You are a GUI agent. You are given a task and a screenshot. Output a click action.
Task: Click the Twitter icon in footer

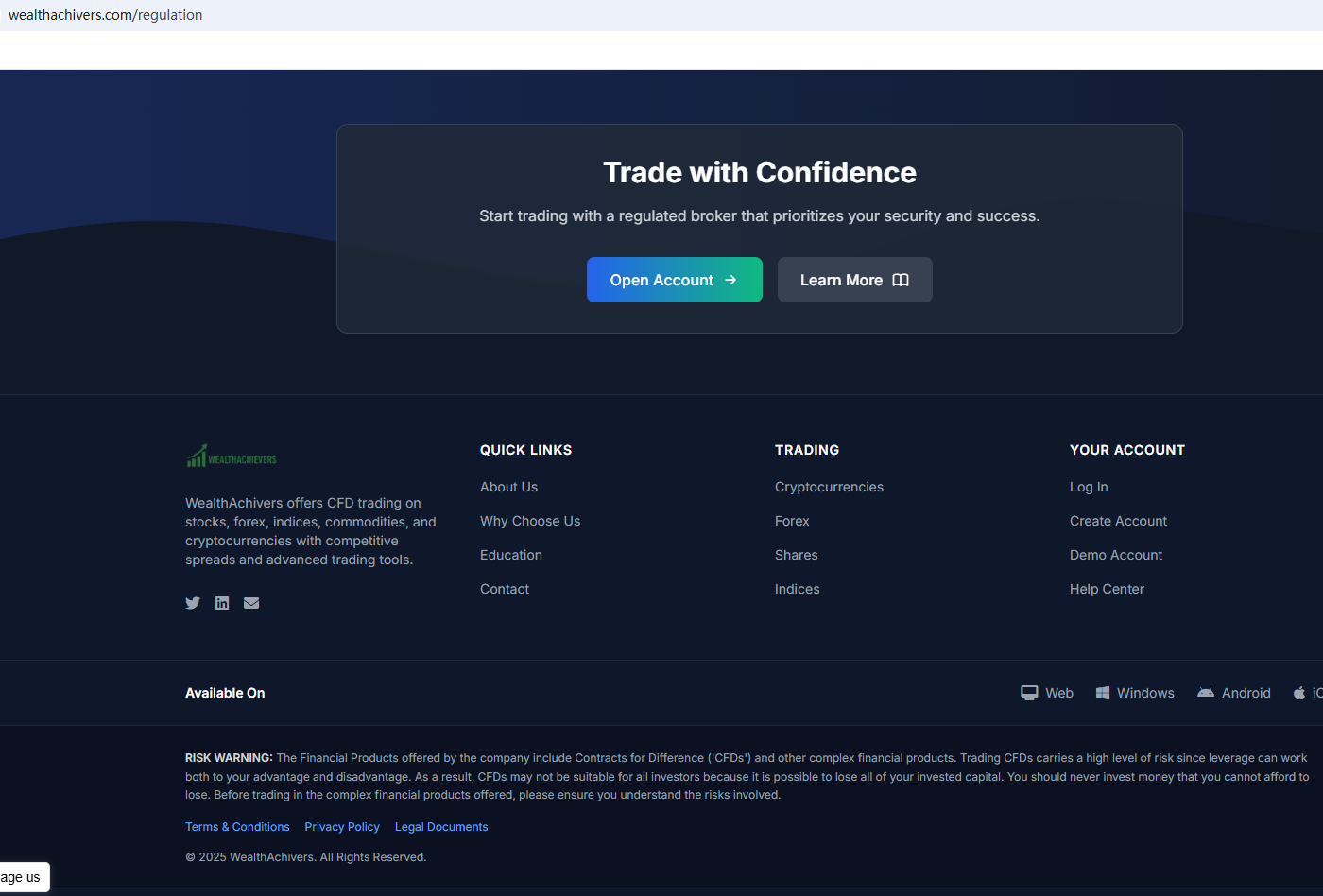[x=193, y=603]
